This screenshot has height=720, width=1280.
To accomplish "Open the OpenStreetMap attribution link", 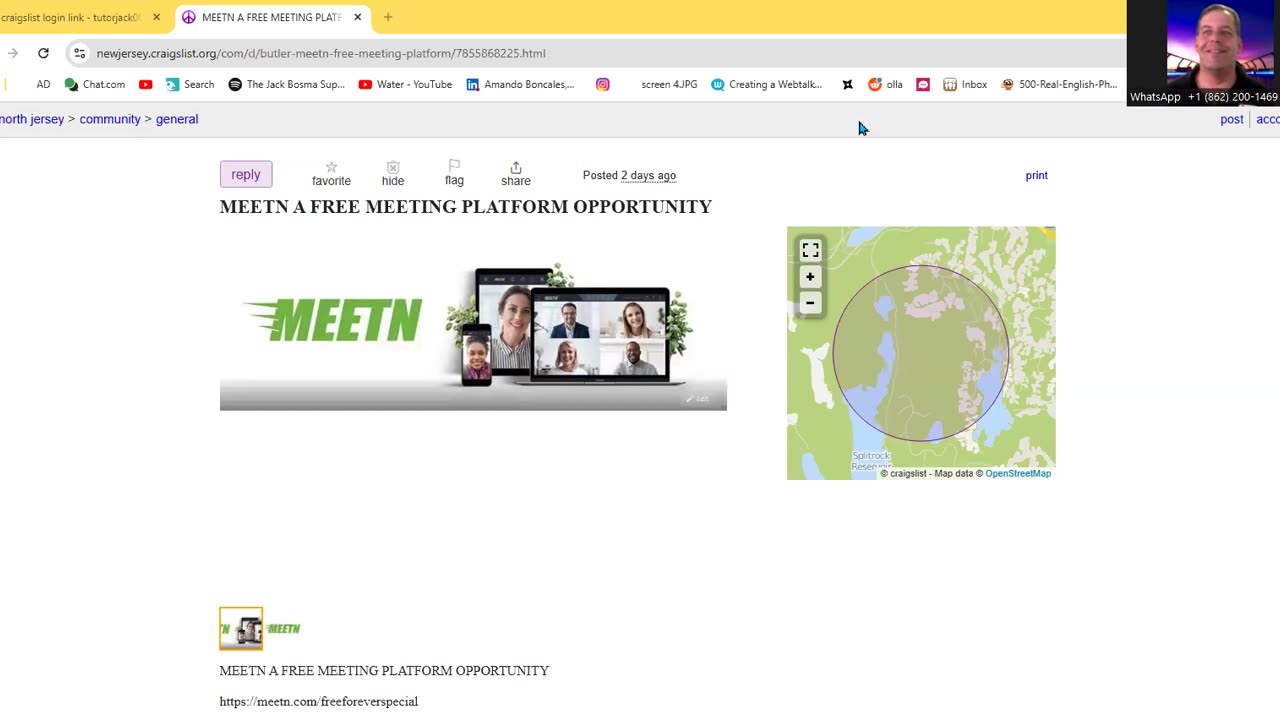I will [x=1018, y=473].
